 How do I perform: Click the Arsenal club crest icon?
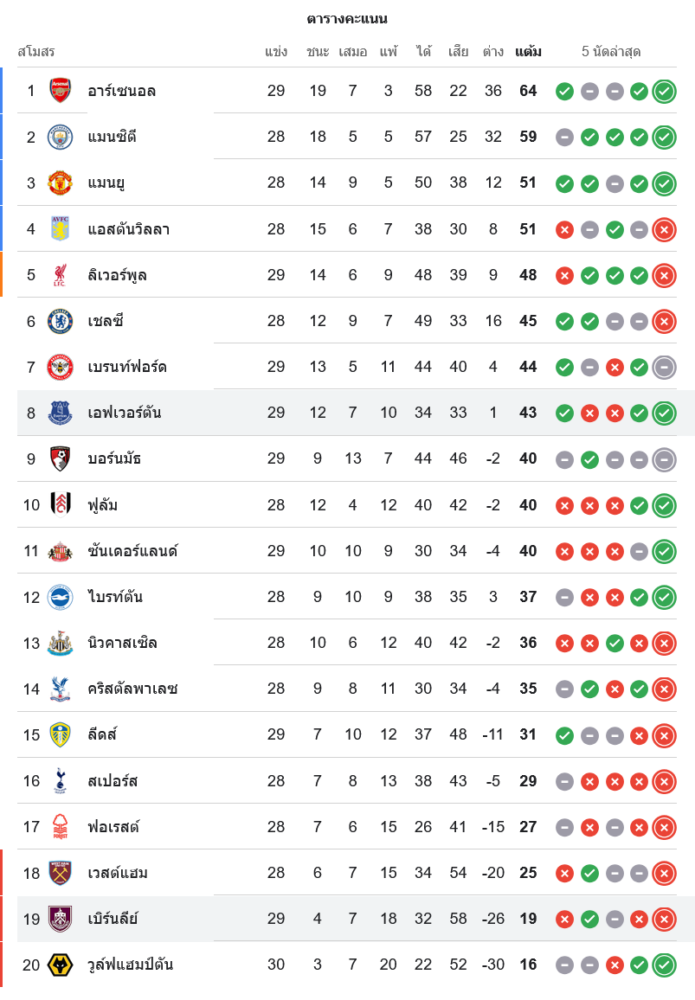pos(60,91)
